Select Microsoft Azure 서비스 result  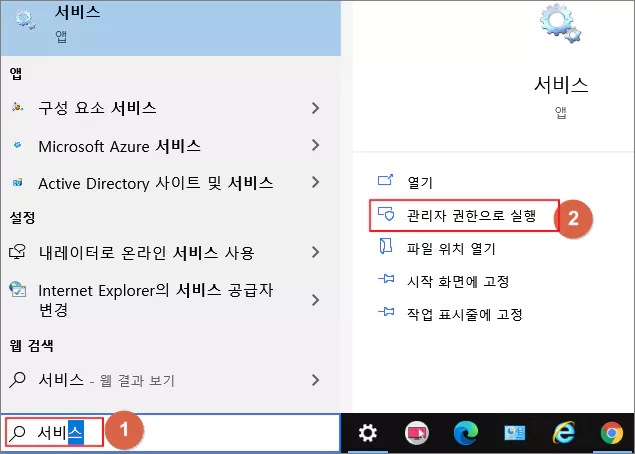tap(170, 146)
